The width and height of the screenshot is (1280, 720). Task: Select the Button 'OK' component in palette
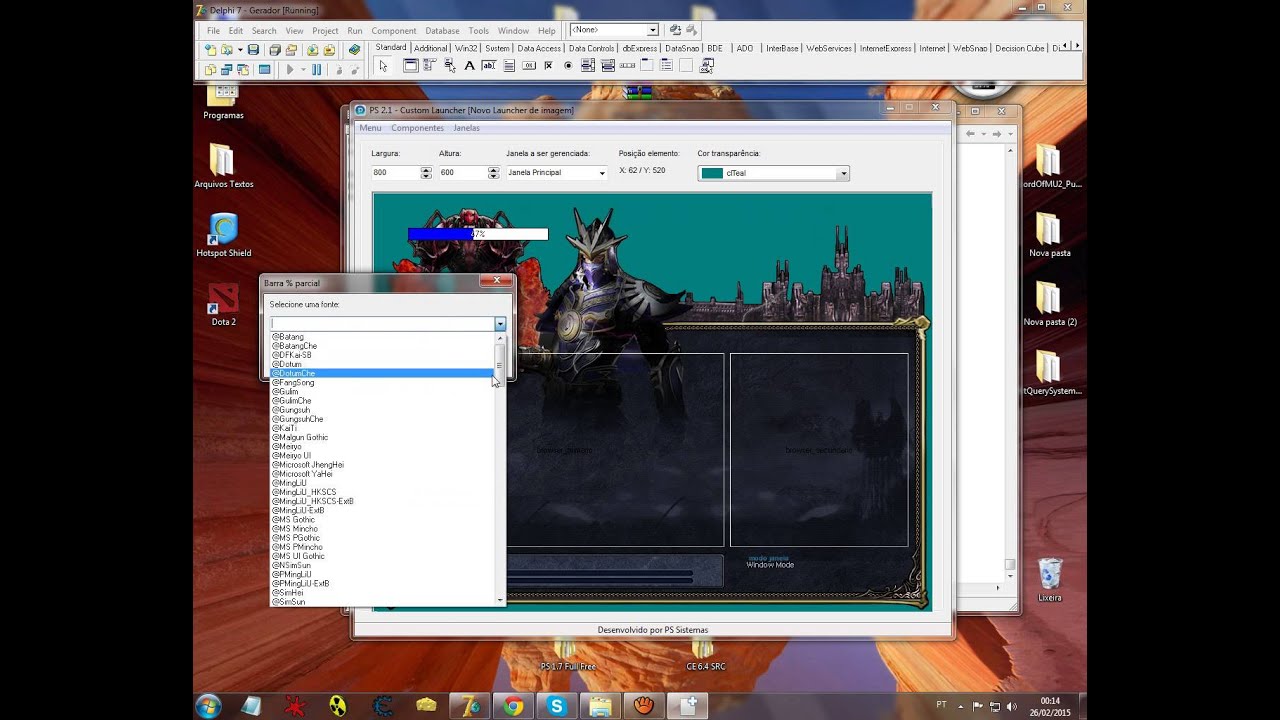[528, 65]
